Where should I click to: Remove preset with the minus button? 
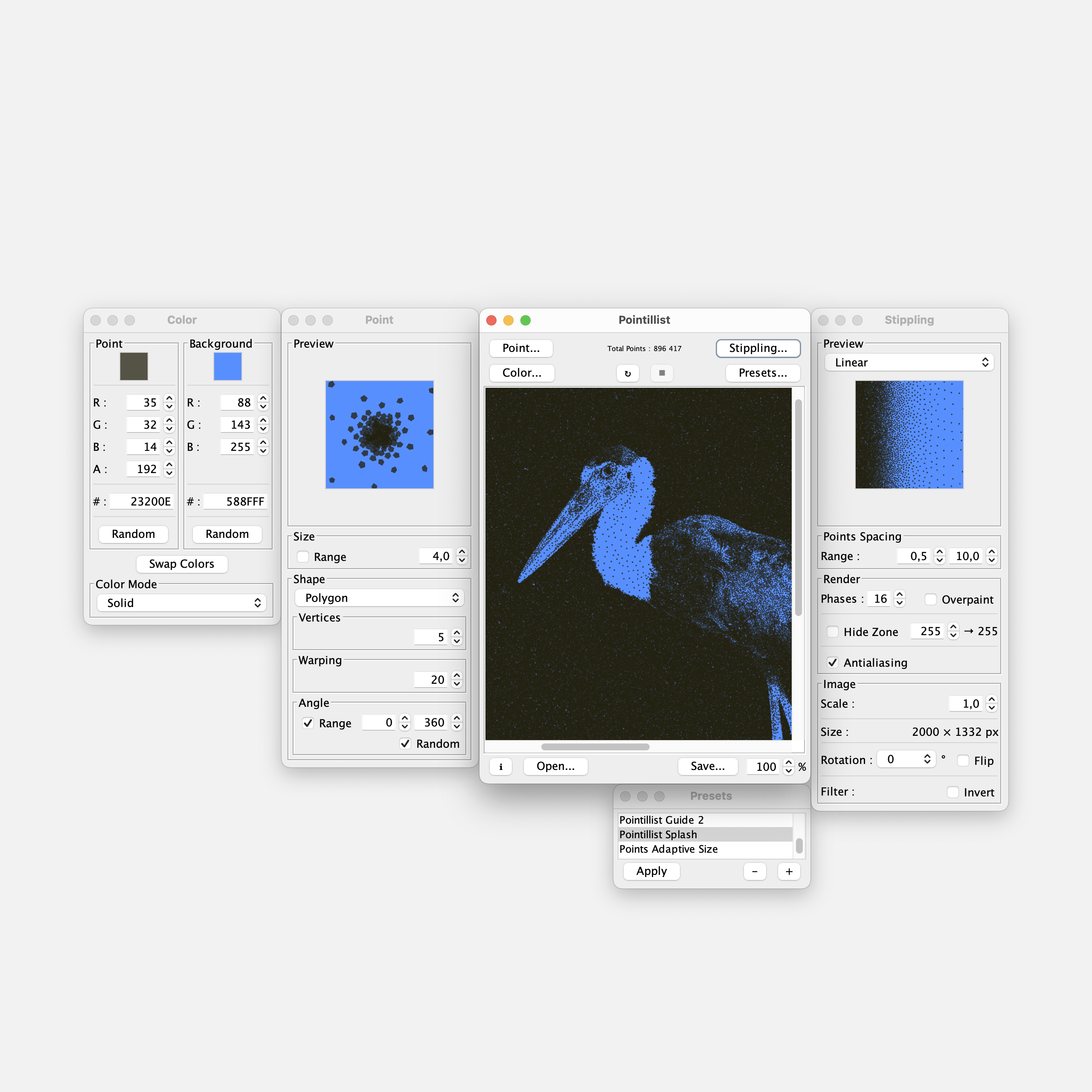755,871
